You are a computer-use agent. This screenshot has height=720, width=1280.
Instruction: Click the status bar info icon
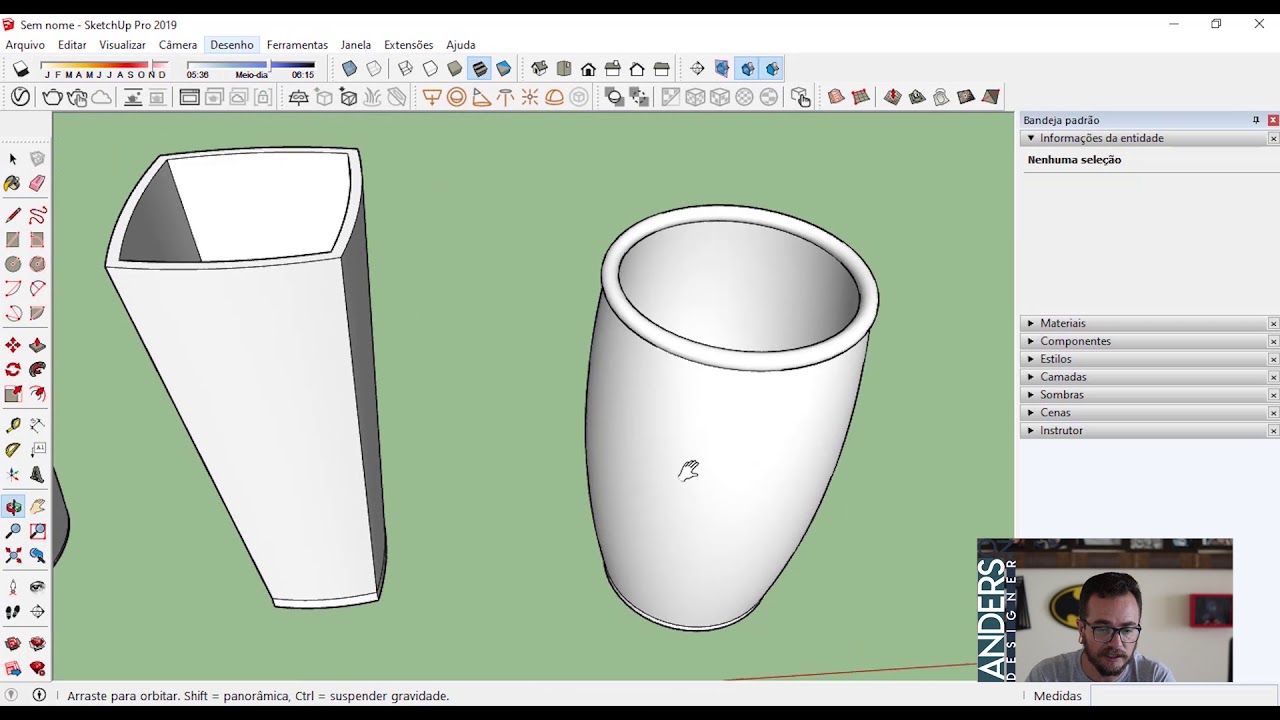pyautogui.click(x=39, y=695)
